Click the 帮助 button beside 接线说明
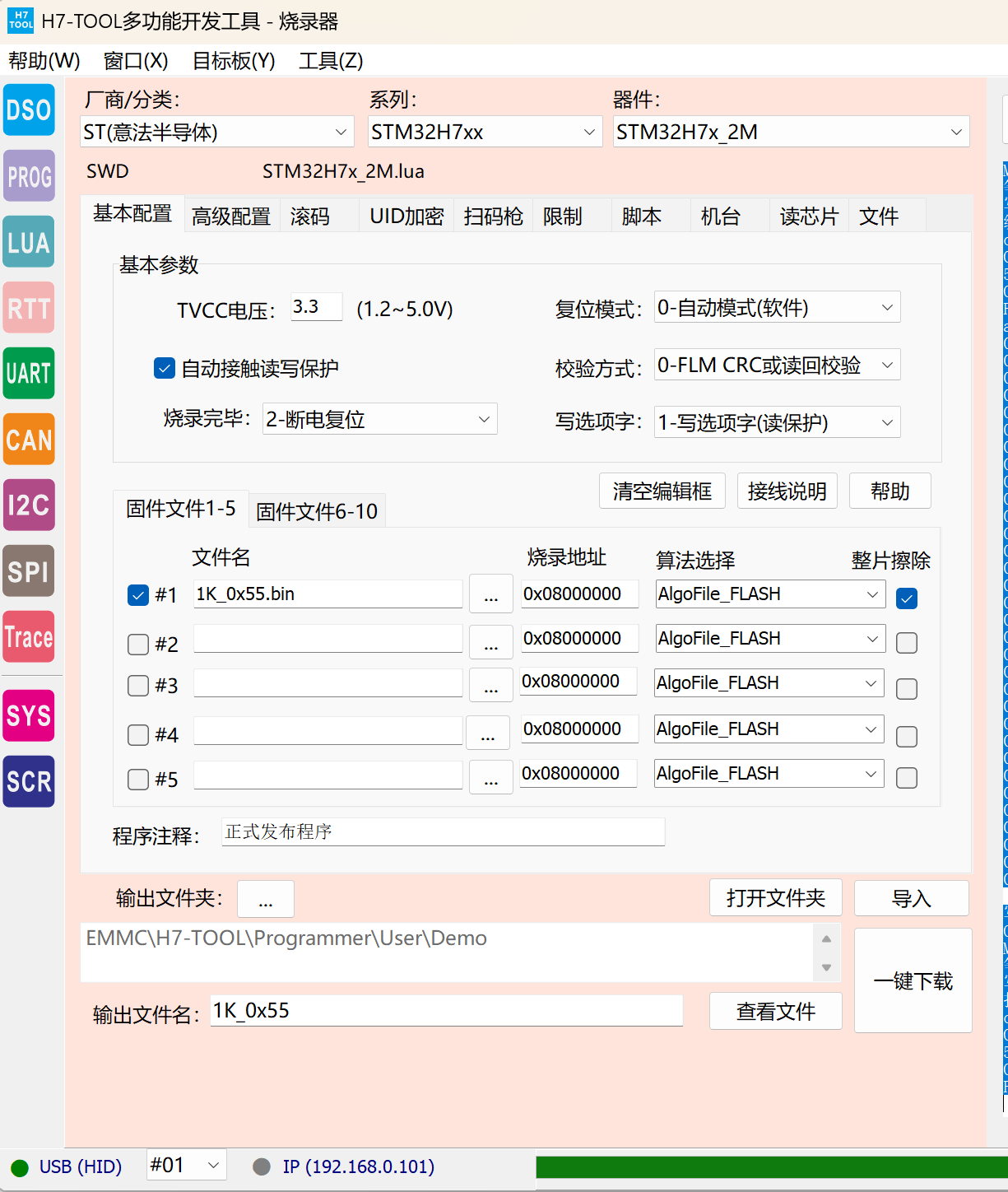Viewport: 1008px width, 1192px height. click(890, 491)
